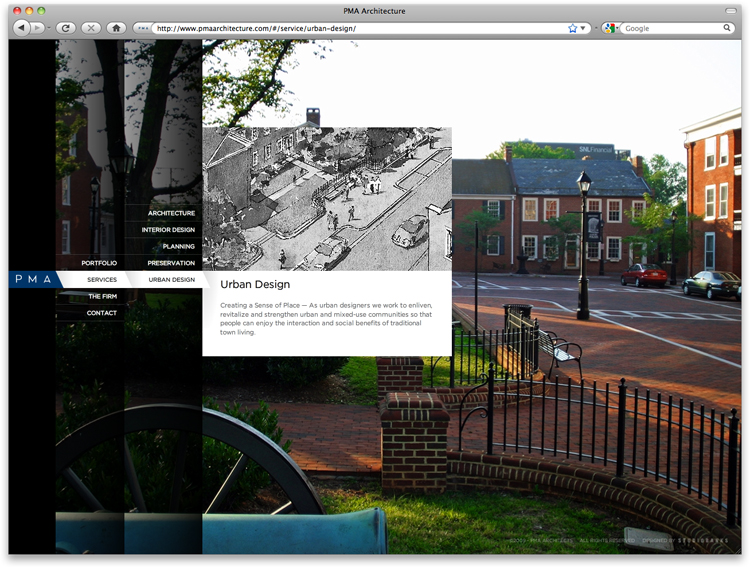Reload the page with the refresh icon
Viewport: 750px width, 568px height.
[66, 28]
